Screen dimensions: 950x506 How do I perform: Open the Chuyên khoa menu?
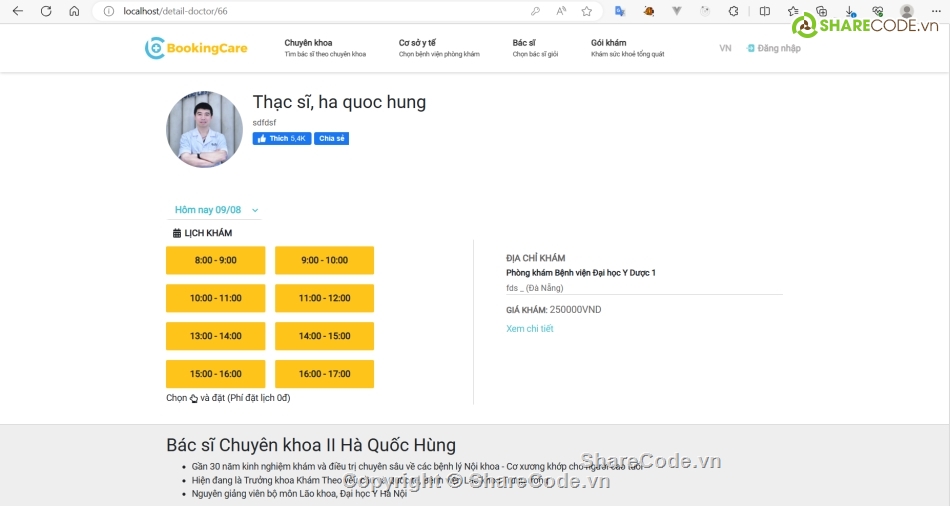click(x=308, y=43)
